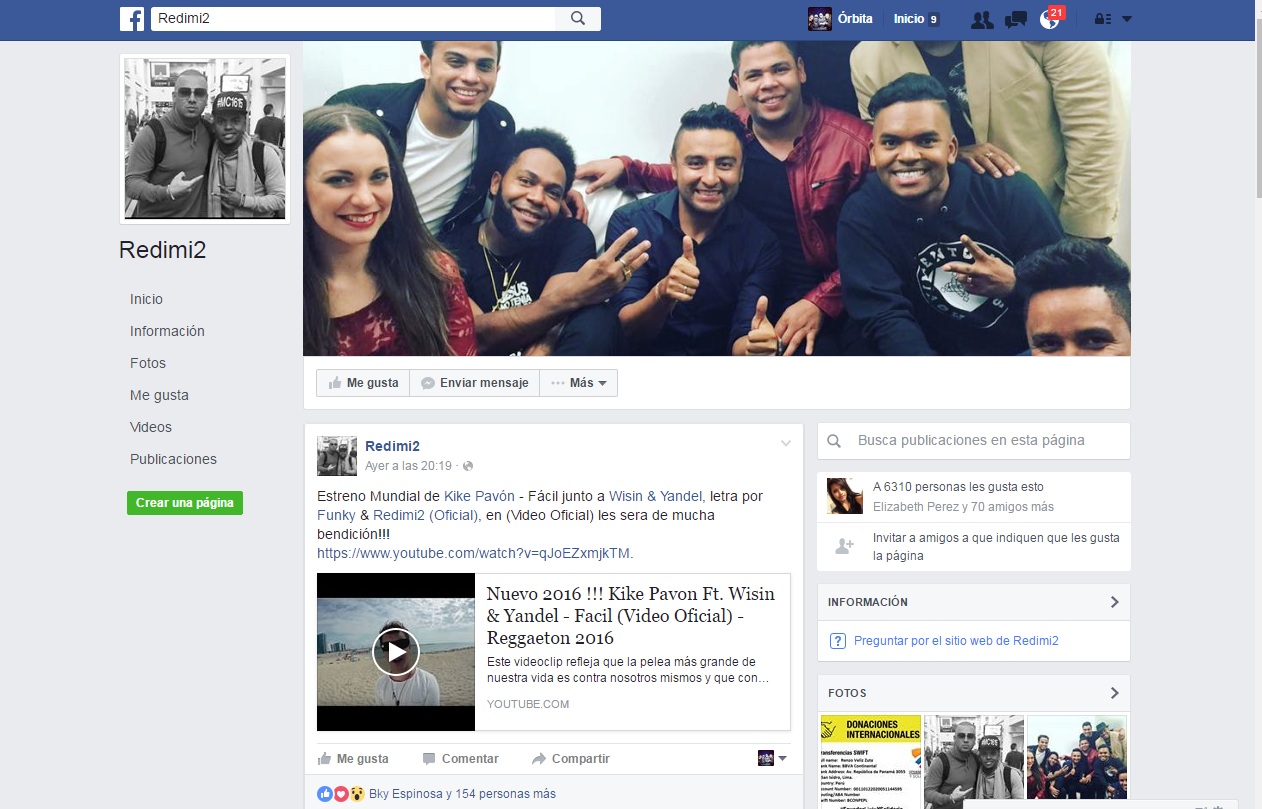Open the comment-as identity selector dropdown

click(772, 758)
